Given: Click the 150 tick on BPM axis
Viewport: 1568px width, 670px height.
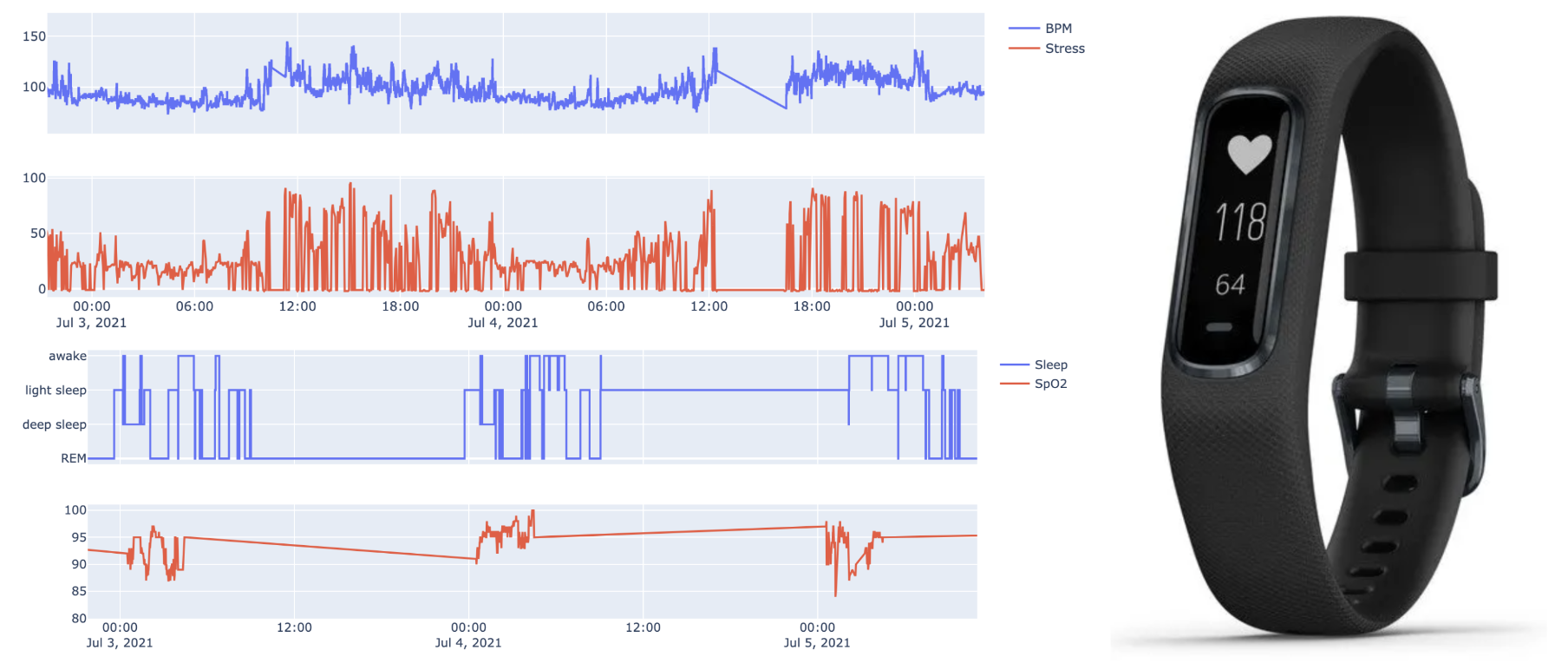Looking at the screenshot, I should point(35,36).
